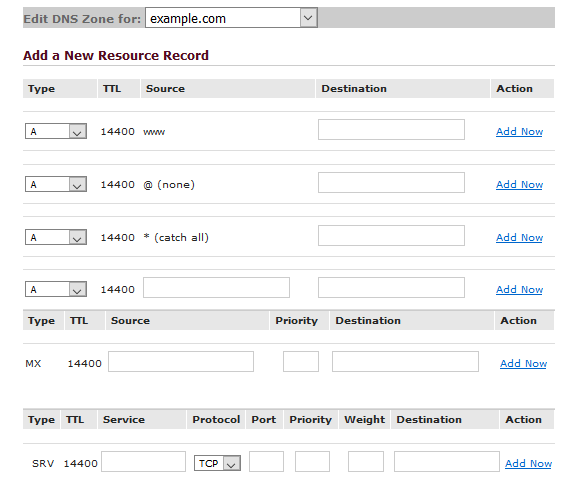Focus the Destination field for @ (none) record
Screen dimensions: 577x477
pos(391,182)
